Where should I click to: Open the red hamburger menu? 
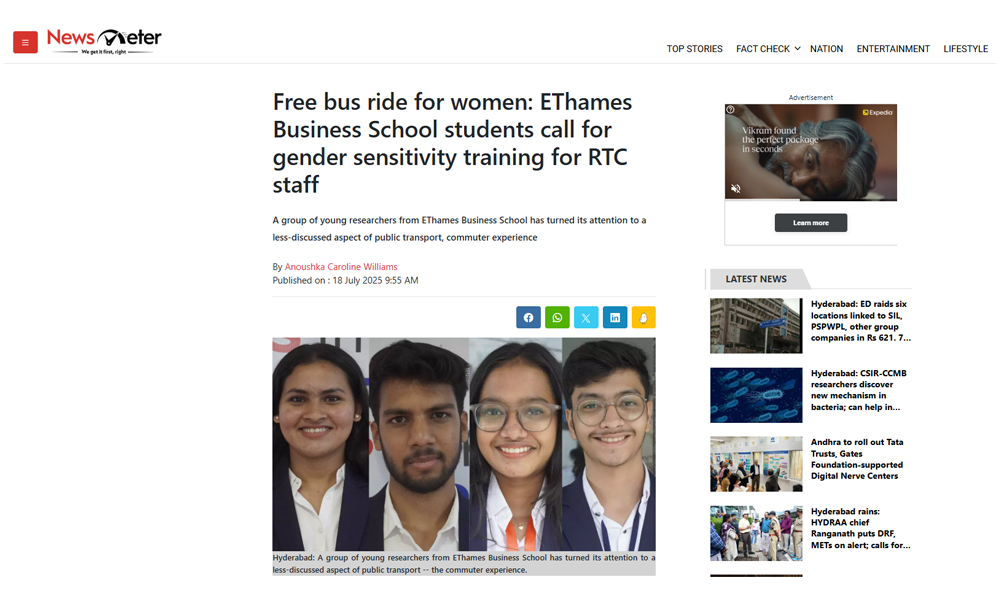[26, 42]
